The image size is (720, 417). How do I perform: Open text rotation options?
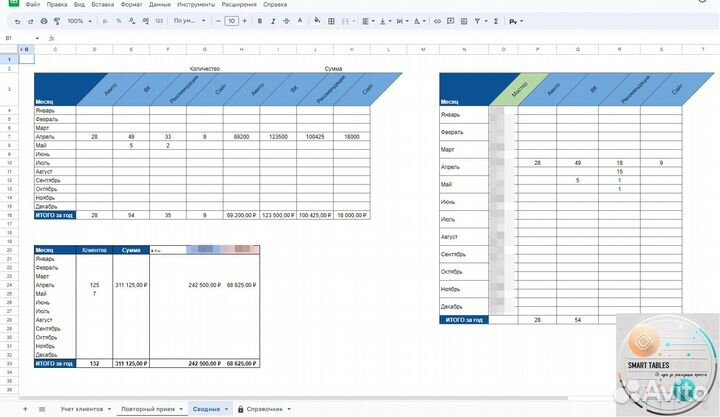[419, 21]
